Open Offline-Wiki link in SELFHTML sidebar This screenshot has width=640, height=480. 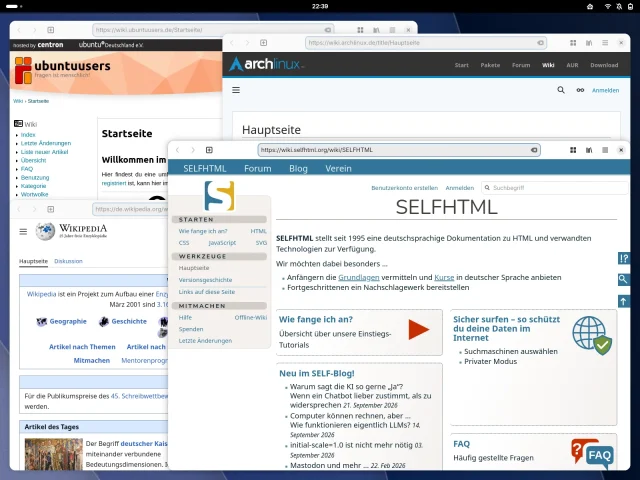tap(251, 318)
